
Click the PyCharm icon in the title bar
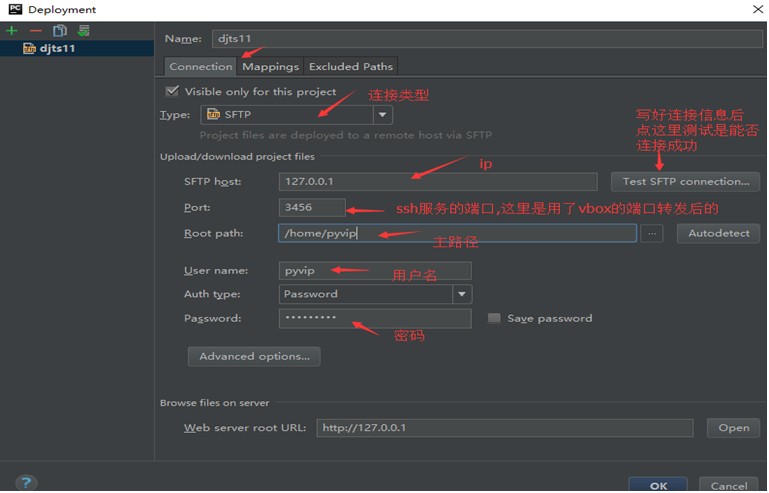click(x=15, y=9)
